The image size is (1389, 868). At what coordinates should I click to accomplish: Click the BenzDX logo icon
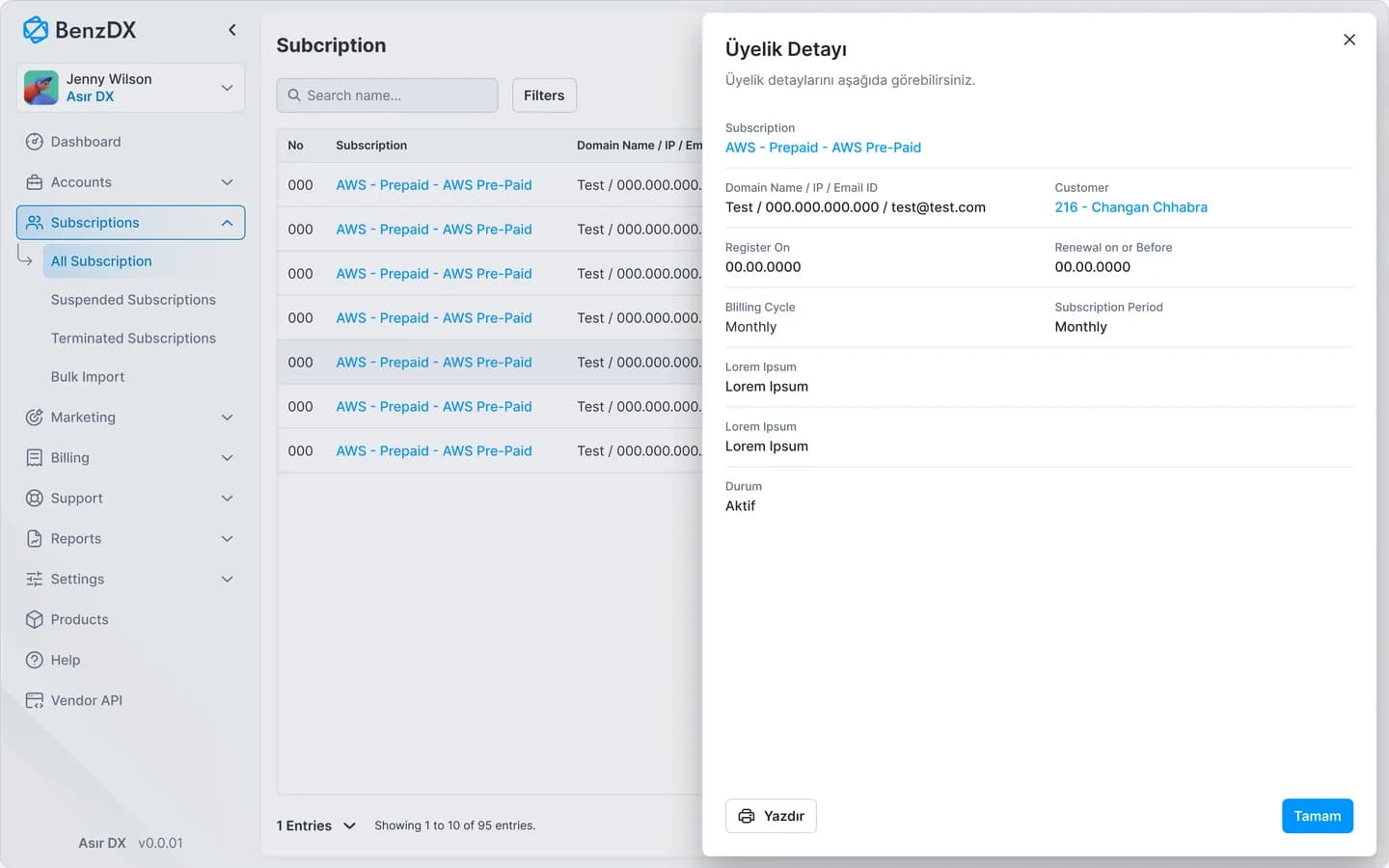coord(36,30)
